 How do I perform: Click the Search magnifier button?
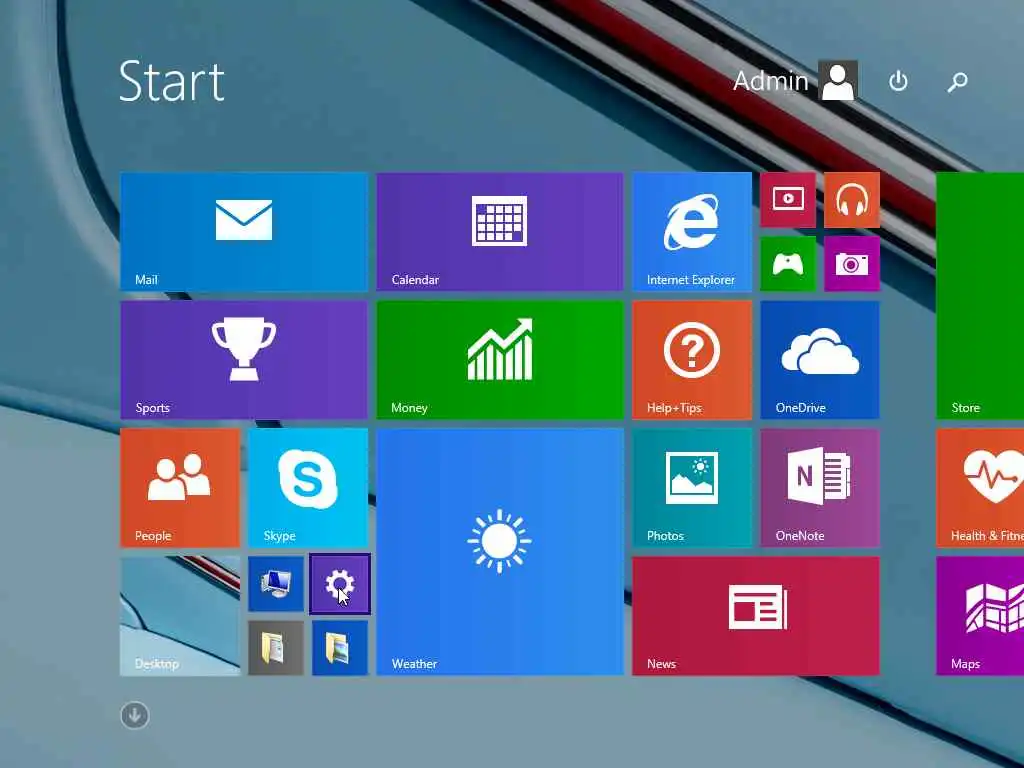[957, 81]
